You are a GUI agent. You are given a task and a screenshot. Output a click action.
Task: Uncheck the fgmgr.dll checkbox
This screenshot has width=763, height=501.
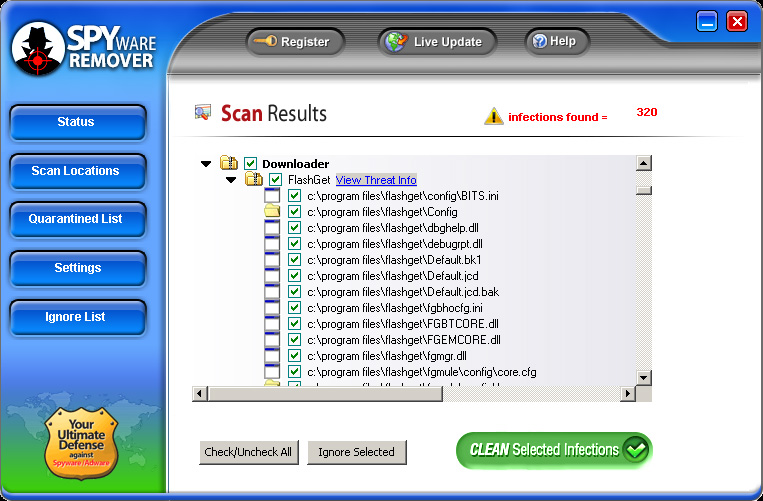[x=294, y=356]
